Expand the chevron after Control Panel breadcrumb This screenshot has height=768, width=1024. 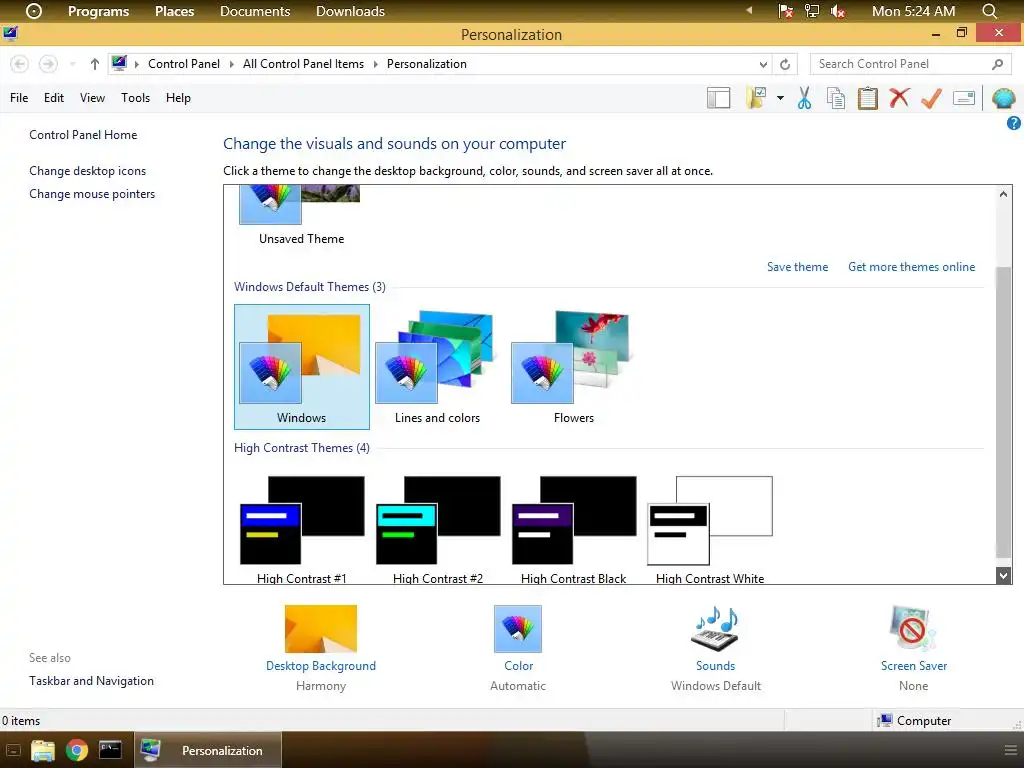(x=231, y=64)
